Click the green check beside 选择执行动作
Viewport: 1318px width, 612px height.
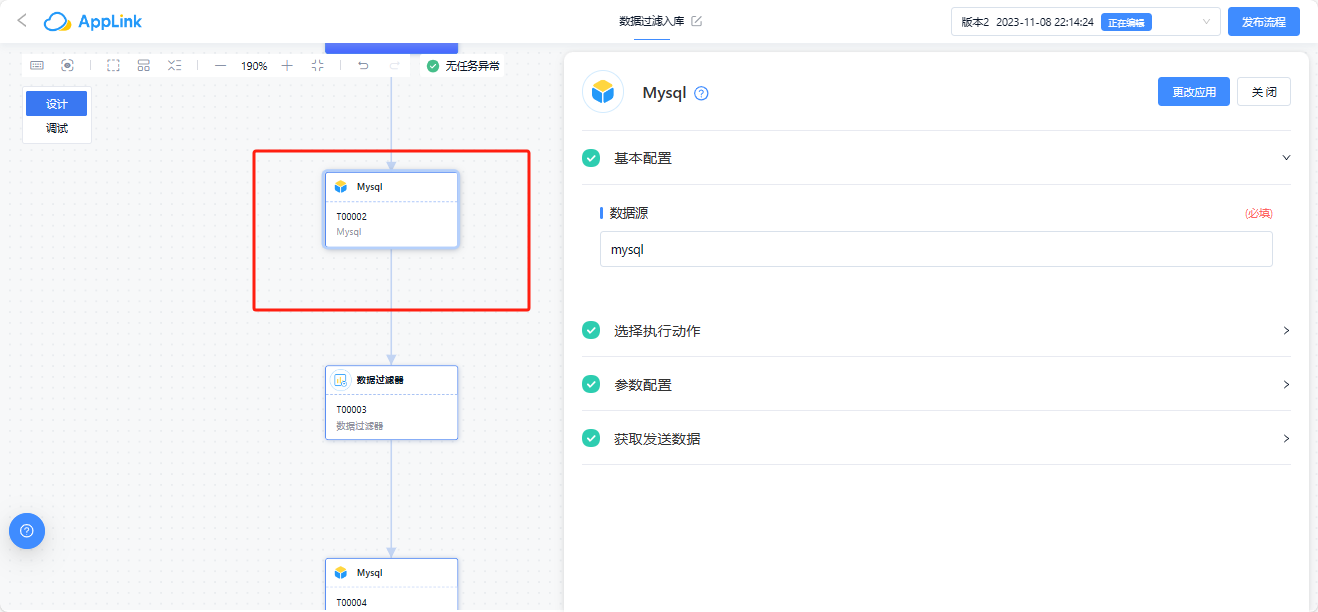click(x=591, y=330)
